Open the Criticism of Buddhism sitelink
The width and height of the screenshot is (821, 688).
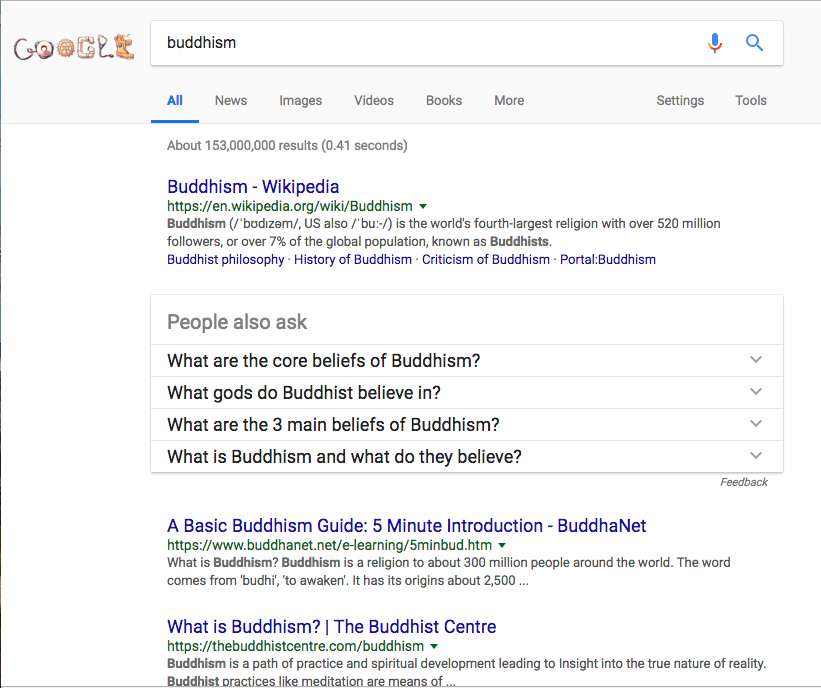pyautogui.click(x=486, y=260)
